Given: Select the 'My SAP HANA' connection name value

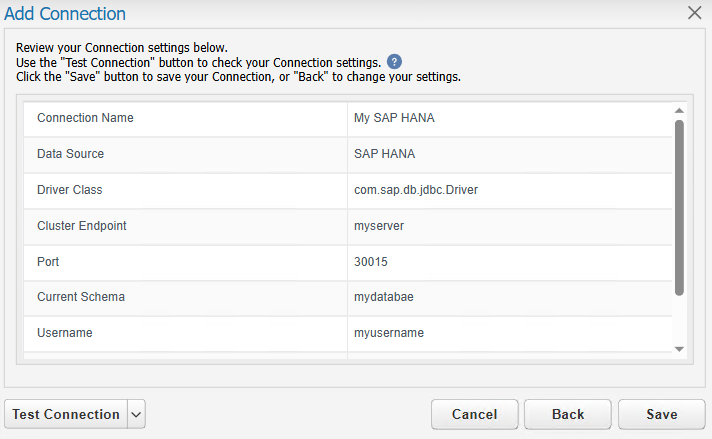Looking at the screenshot, I should (x=394, y=118).
